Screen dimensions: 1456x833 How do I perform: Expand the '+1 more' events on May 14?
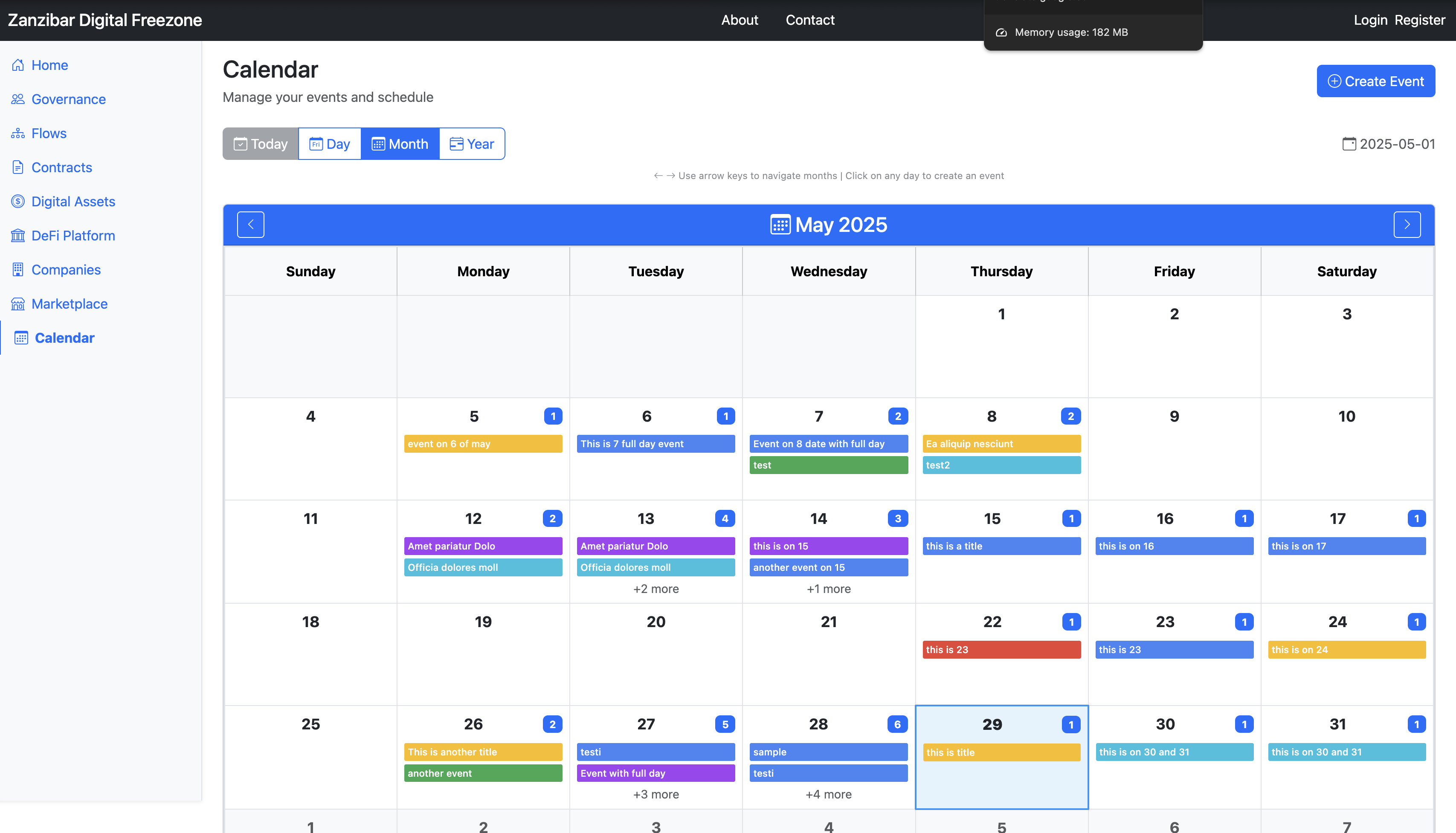pos(829,589)
